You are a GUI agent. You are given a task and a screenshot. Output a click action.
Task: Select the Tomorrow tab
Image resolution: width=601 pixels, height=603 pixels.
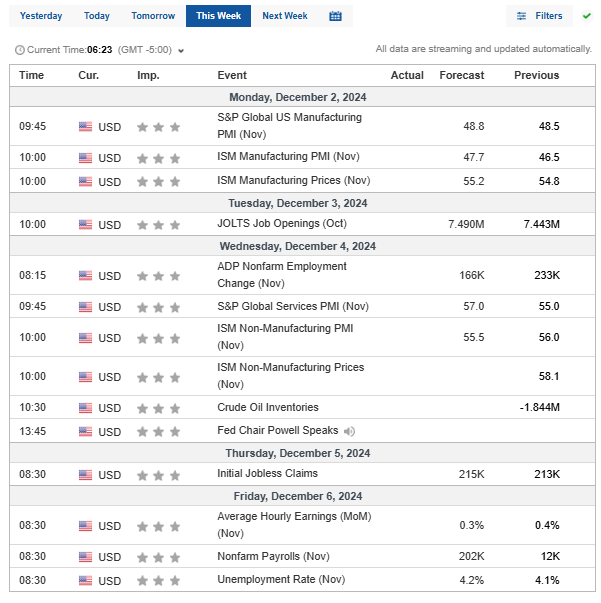tap(153, 16)
